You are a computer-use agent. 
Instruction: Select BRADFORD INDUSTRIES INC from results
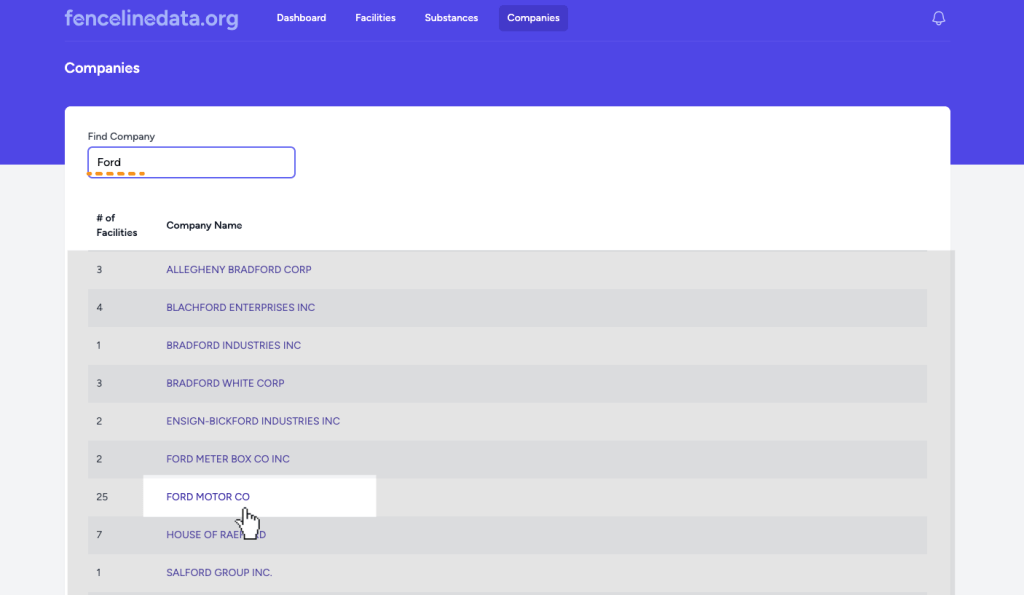[x=233, y=346]
